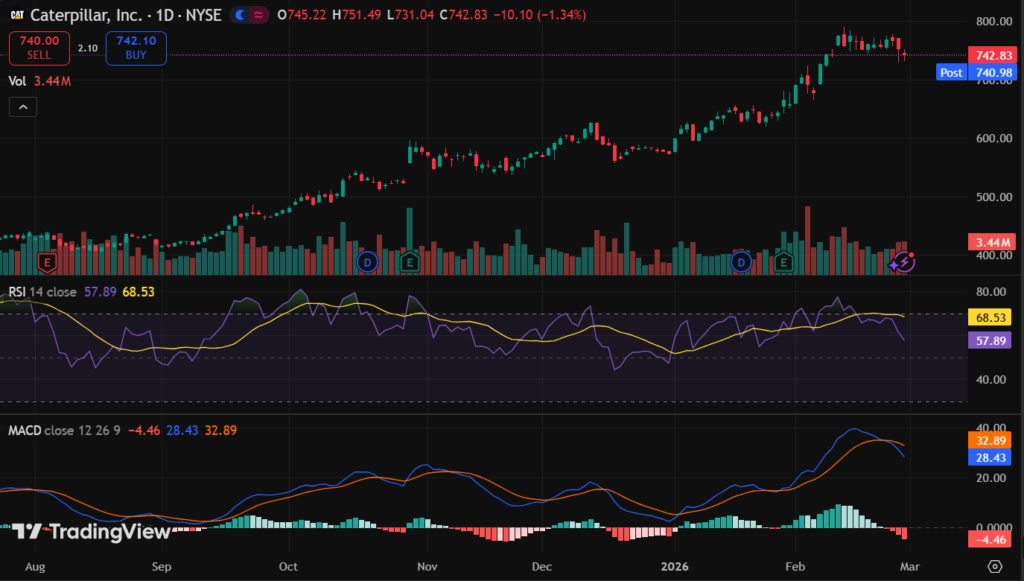Open chart settings via bottom-right gear icon
This screenshot has height=581, width=1024.
point(994,566)
